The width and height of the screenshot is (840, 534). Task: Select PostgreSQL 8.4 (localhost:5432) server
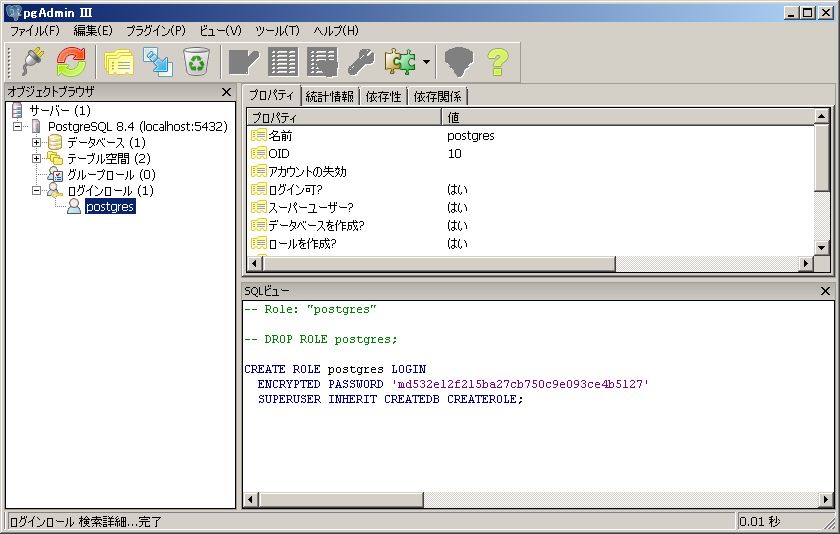[138, 126]
